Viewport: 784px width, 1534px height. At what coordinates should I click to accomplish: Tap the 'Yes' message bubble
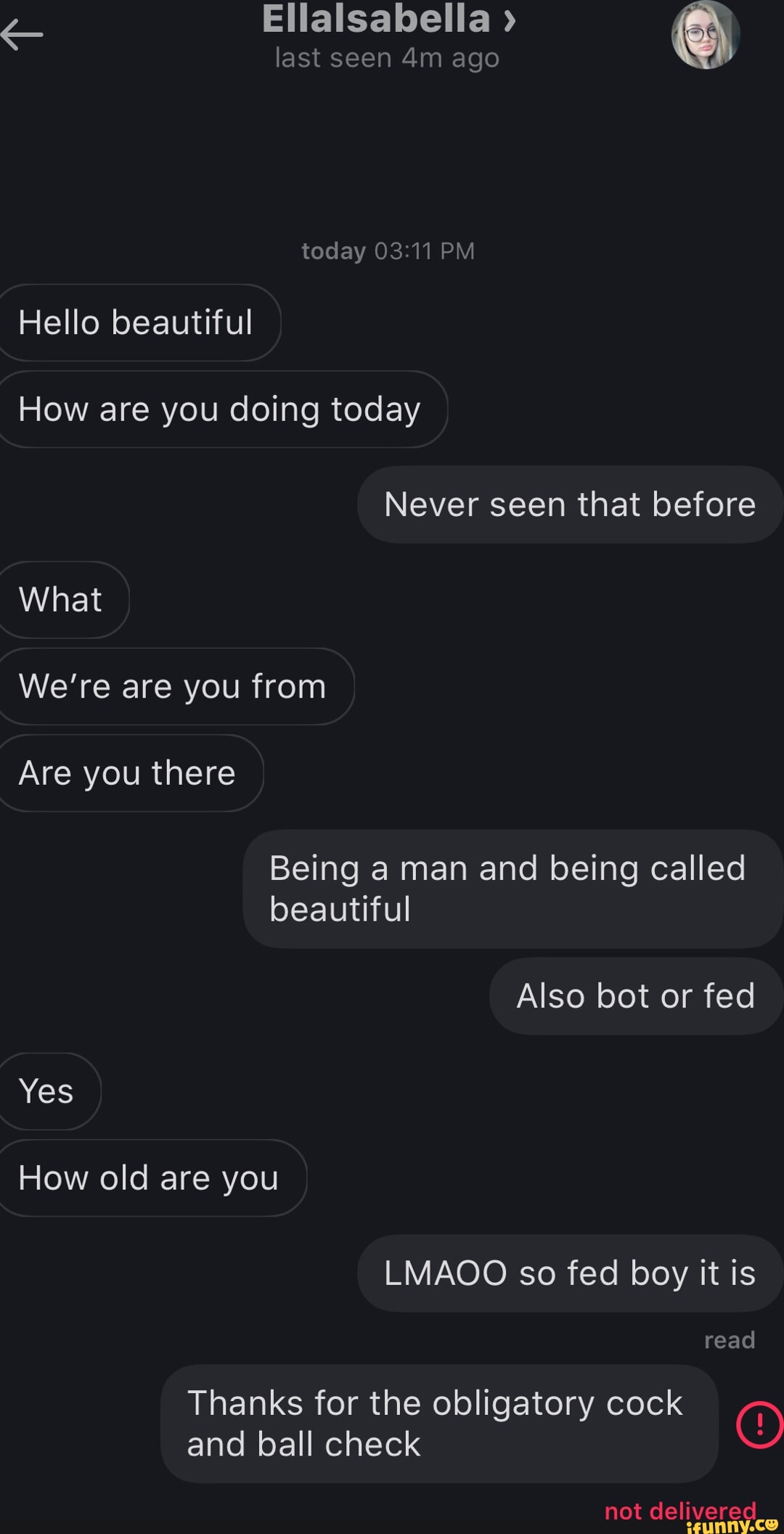(47, 1091)
